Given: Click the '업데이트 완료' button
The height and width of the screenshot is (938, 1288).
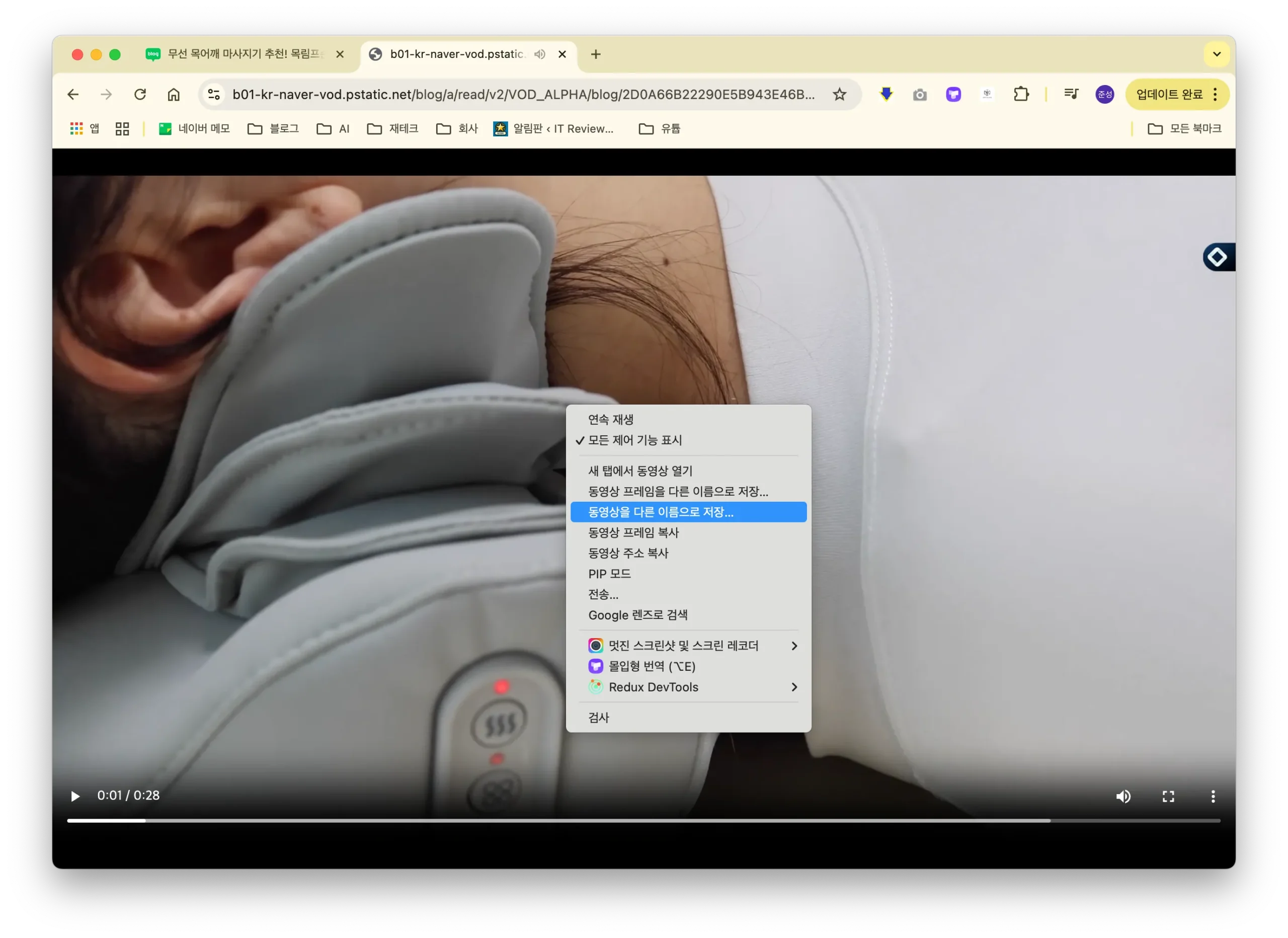Looking at the screenshot, I should (x=1169, y=94).
